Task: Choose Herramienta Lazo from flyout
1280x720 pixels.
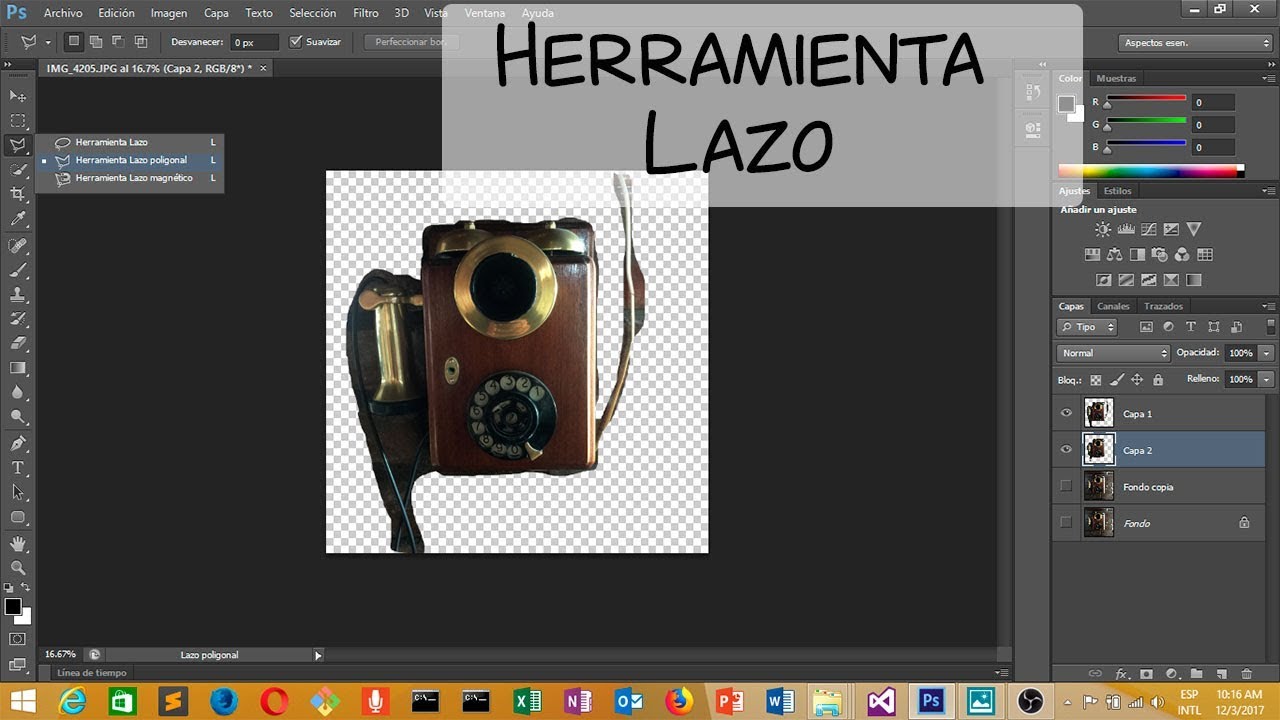Action: pyautogui.click(x=130, y=142)
